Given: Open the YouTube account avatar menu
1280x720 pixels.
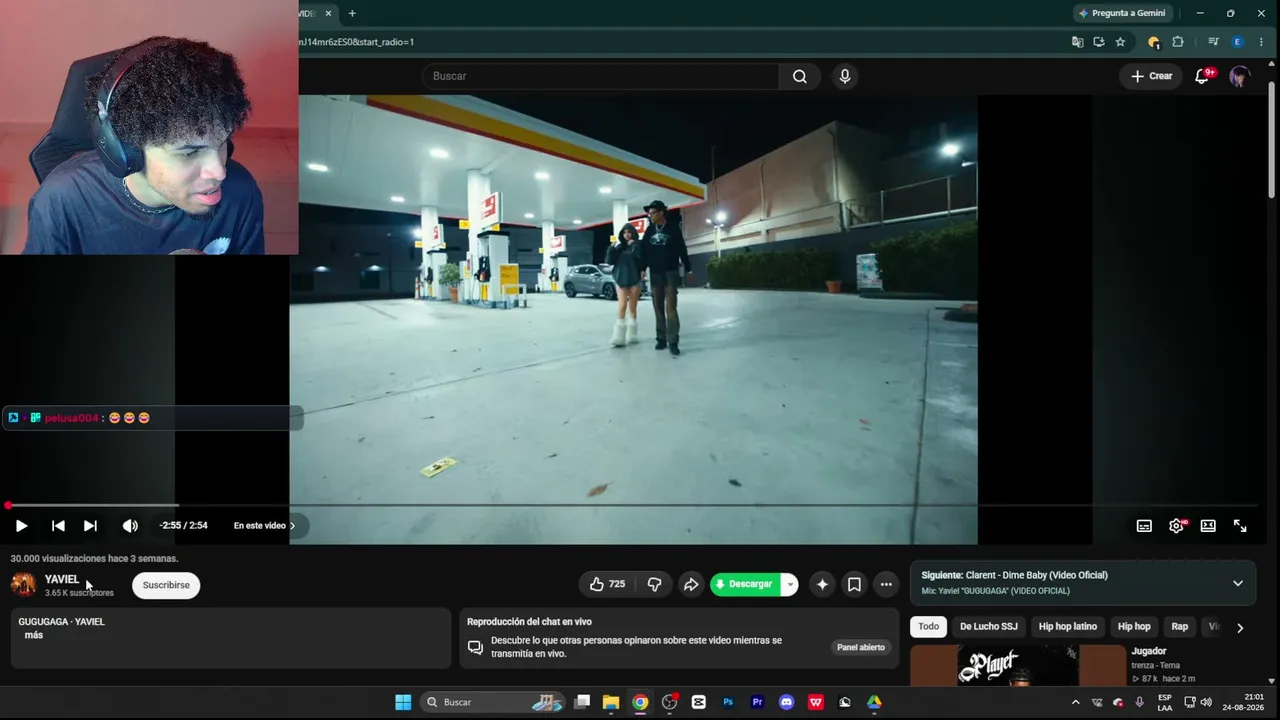Looking at the screenshot, I should (1240, 76).
